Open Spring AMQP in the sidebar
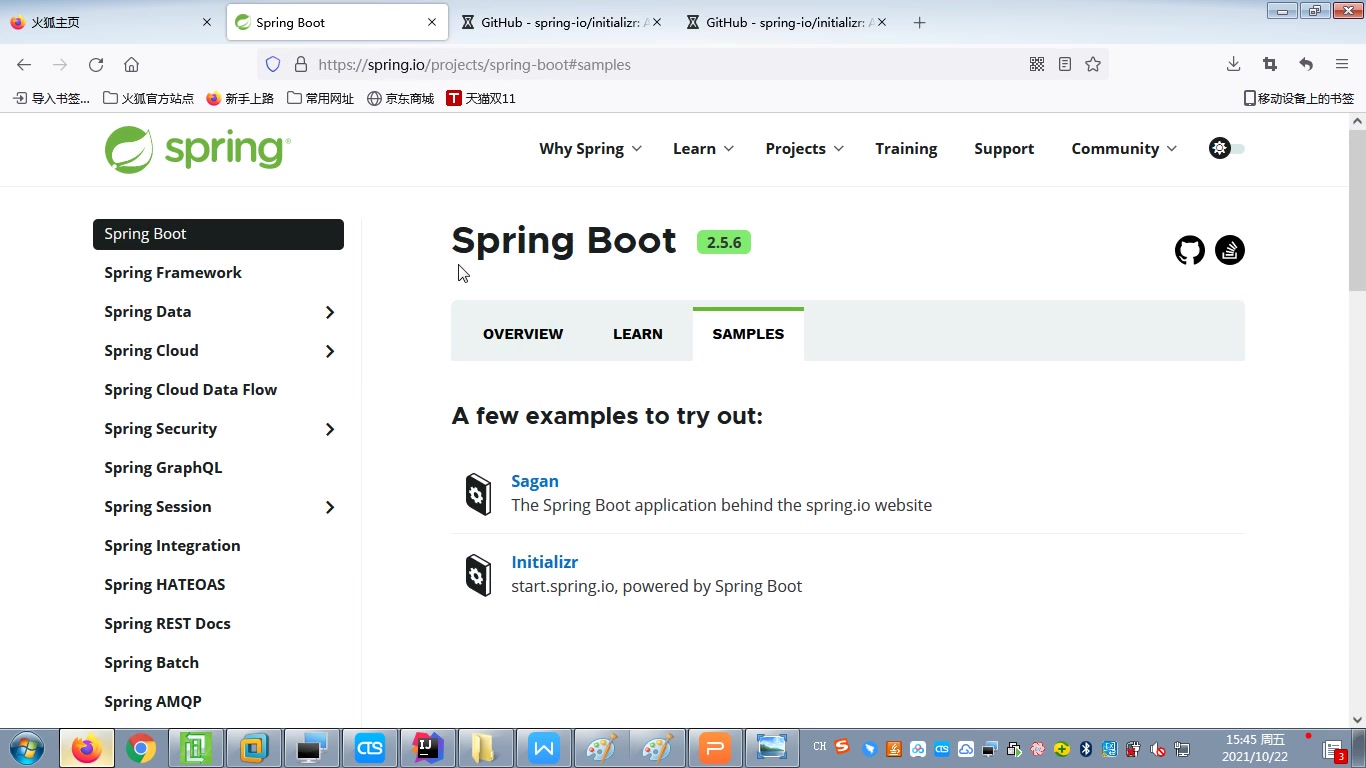This screenshot has width=1366, height=768. 153,702
